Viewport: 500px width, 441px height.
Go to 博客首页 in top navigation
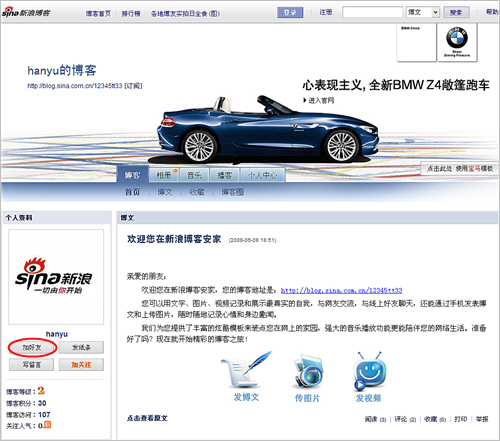[x=98, y=14]
